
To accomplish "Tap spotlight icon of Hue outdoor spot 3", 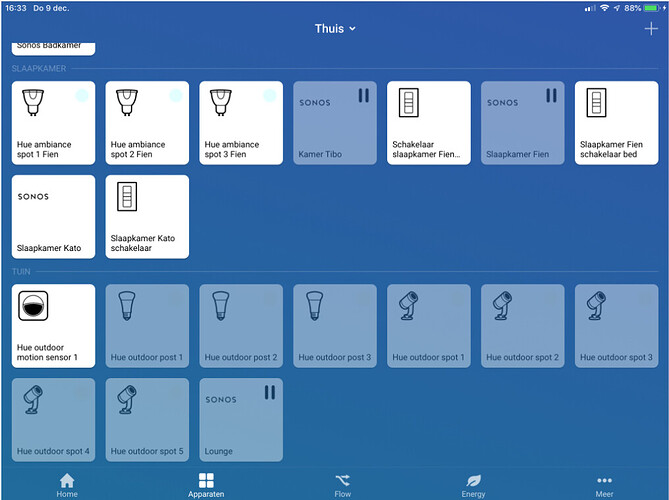I will pos(596,305).
